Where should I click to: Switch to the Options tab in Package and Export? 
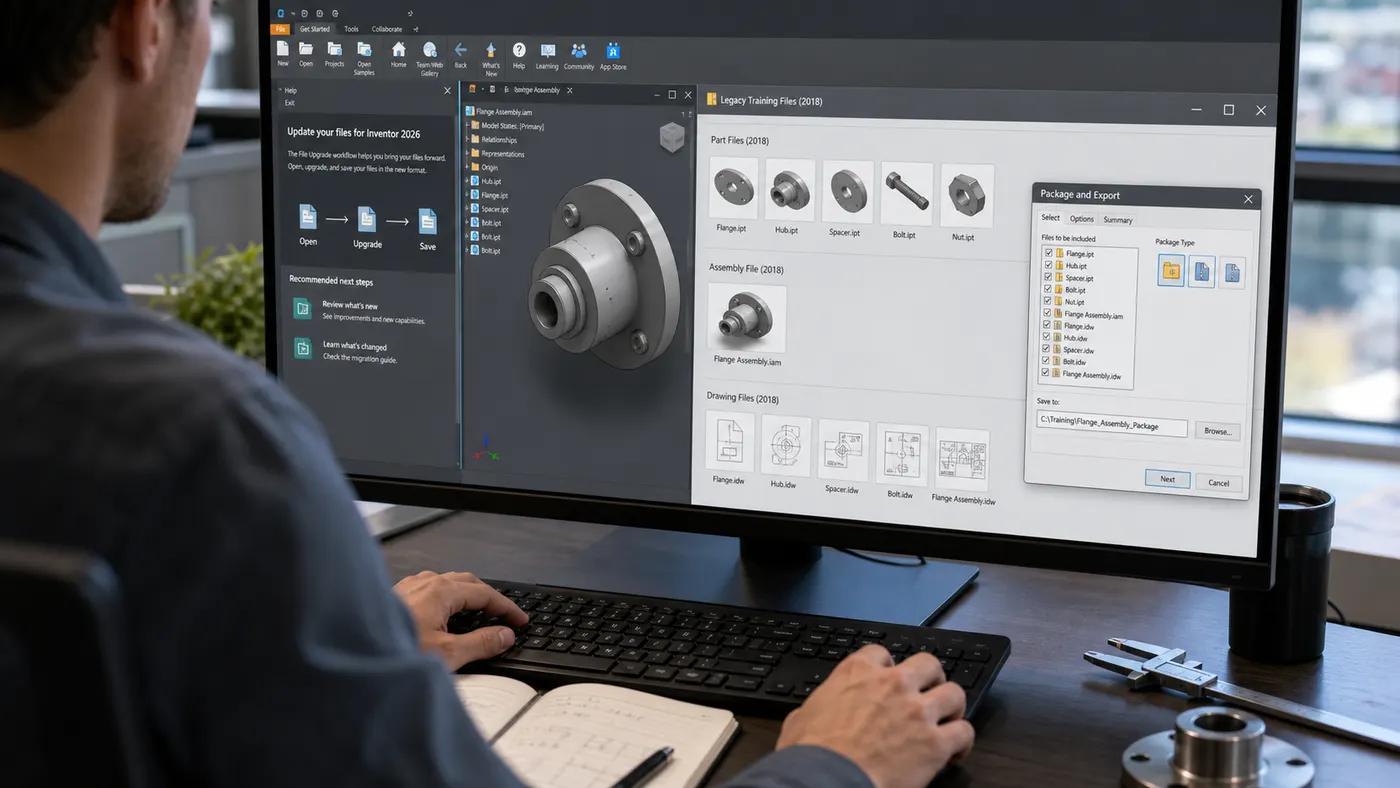coord(1081,219)
